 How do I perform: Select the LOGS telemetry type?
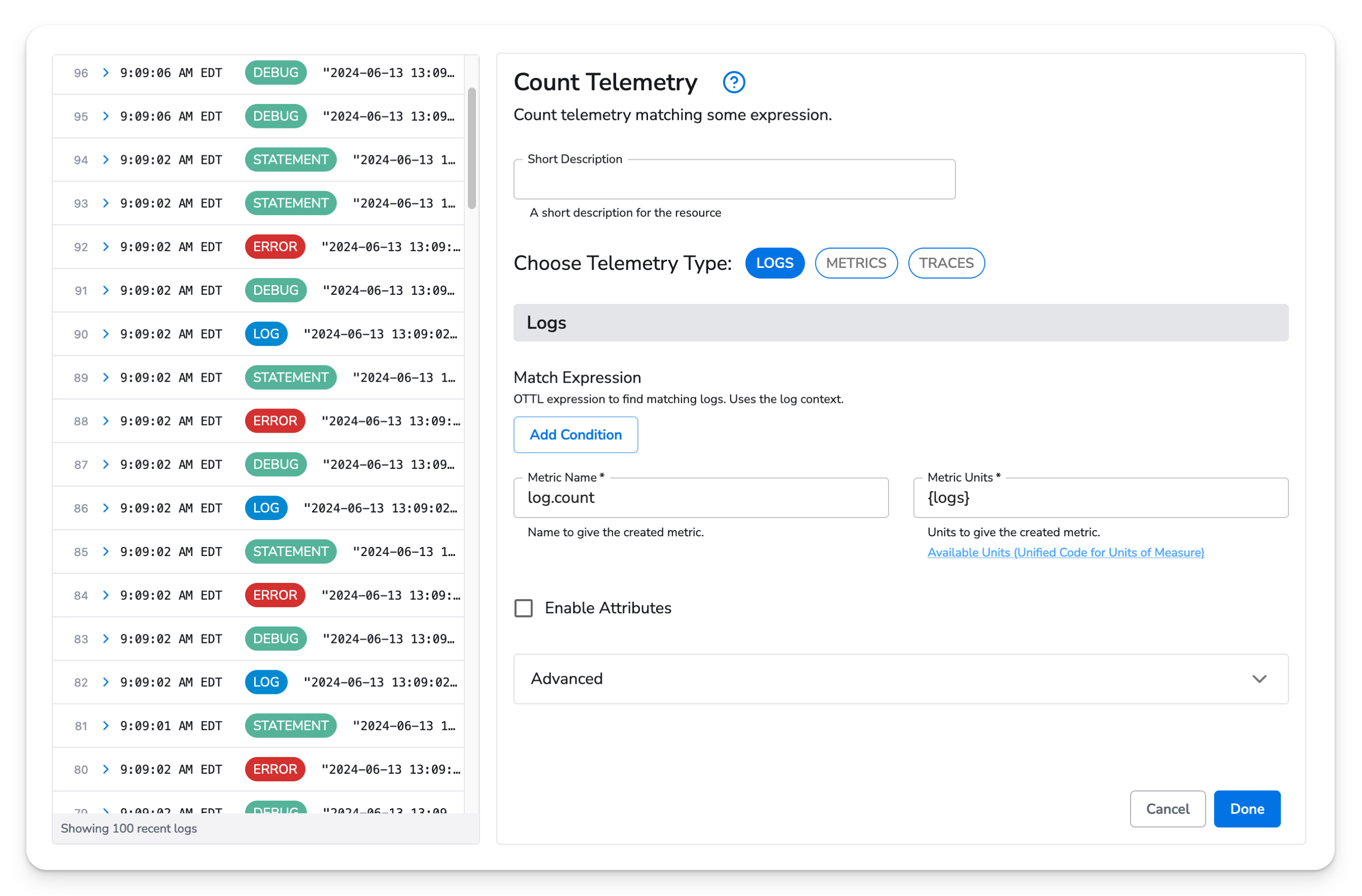(x=774, y=263)
